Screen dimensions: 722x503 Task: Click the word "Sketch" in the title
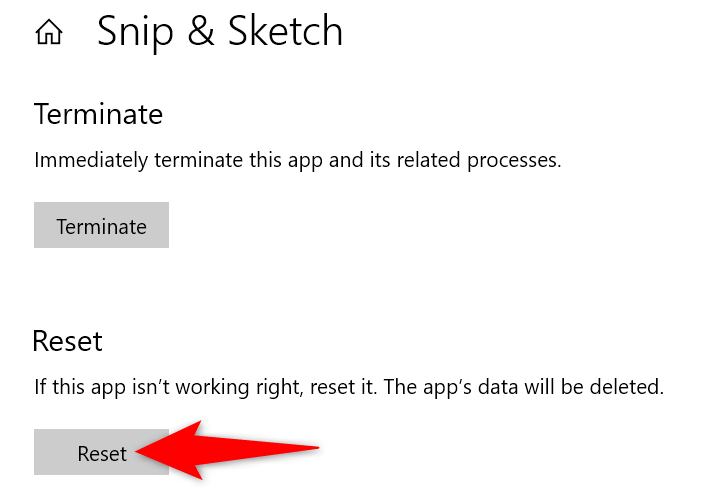283,32
